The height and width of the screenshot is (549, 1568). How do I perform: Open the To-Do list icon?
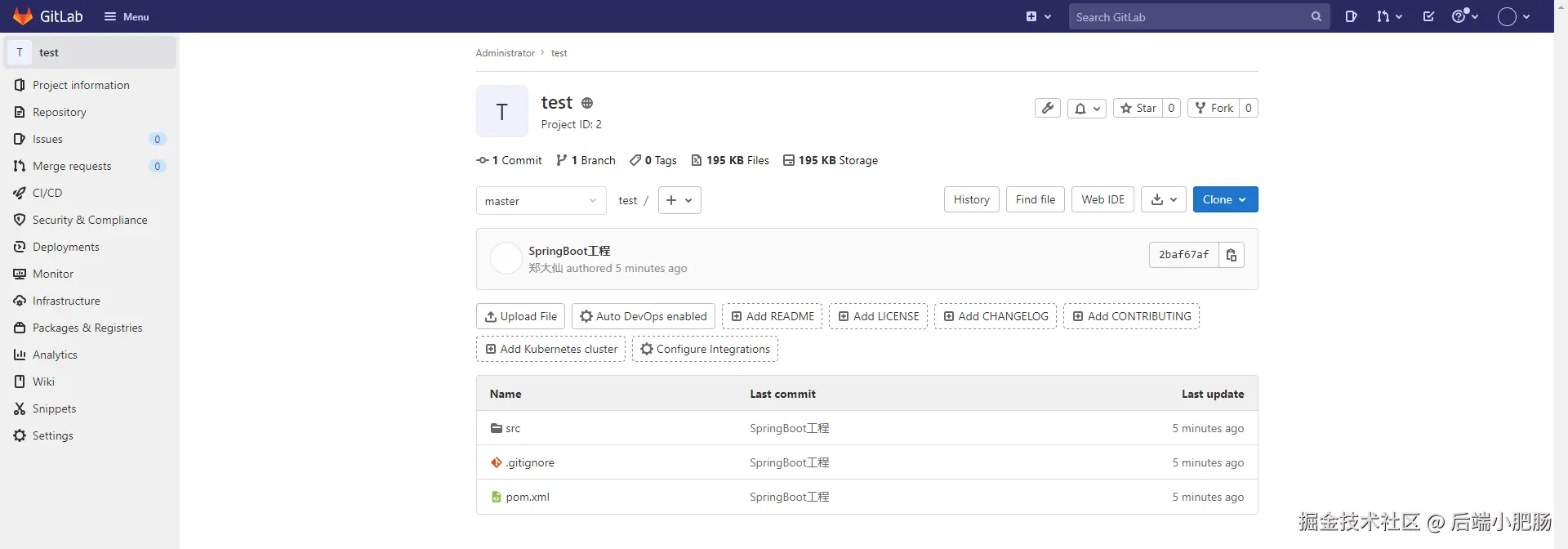(x=1428, y=16)
